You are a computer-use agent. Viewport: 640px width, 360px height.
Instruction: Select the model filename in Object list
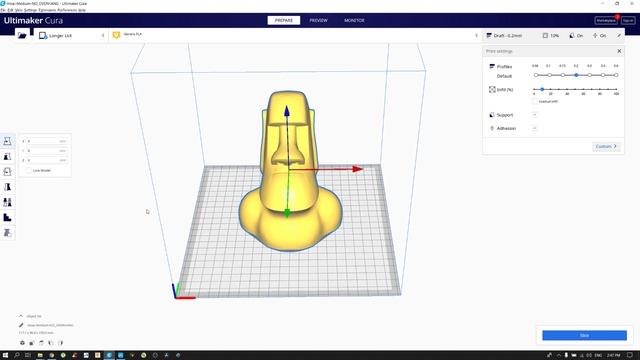[50, 325]
